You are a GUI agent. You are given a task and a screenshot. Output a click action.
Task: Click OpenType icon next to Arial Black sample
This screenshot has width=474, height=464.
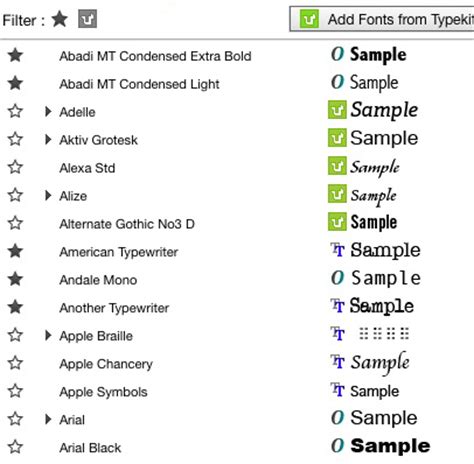[x=337, y=446]
